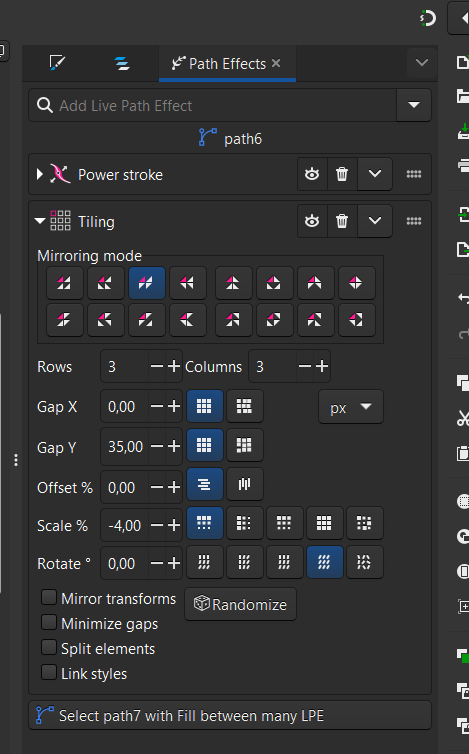Enable Link styles checkbox

click(x=49, y=673)
